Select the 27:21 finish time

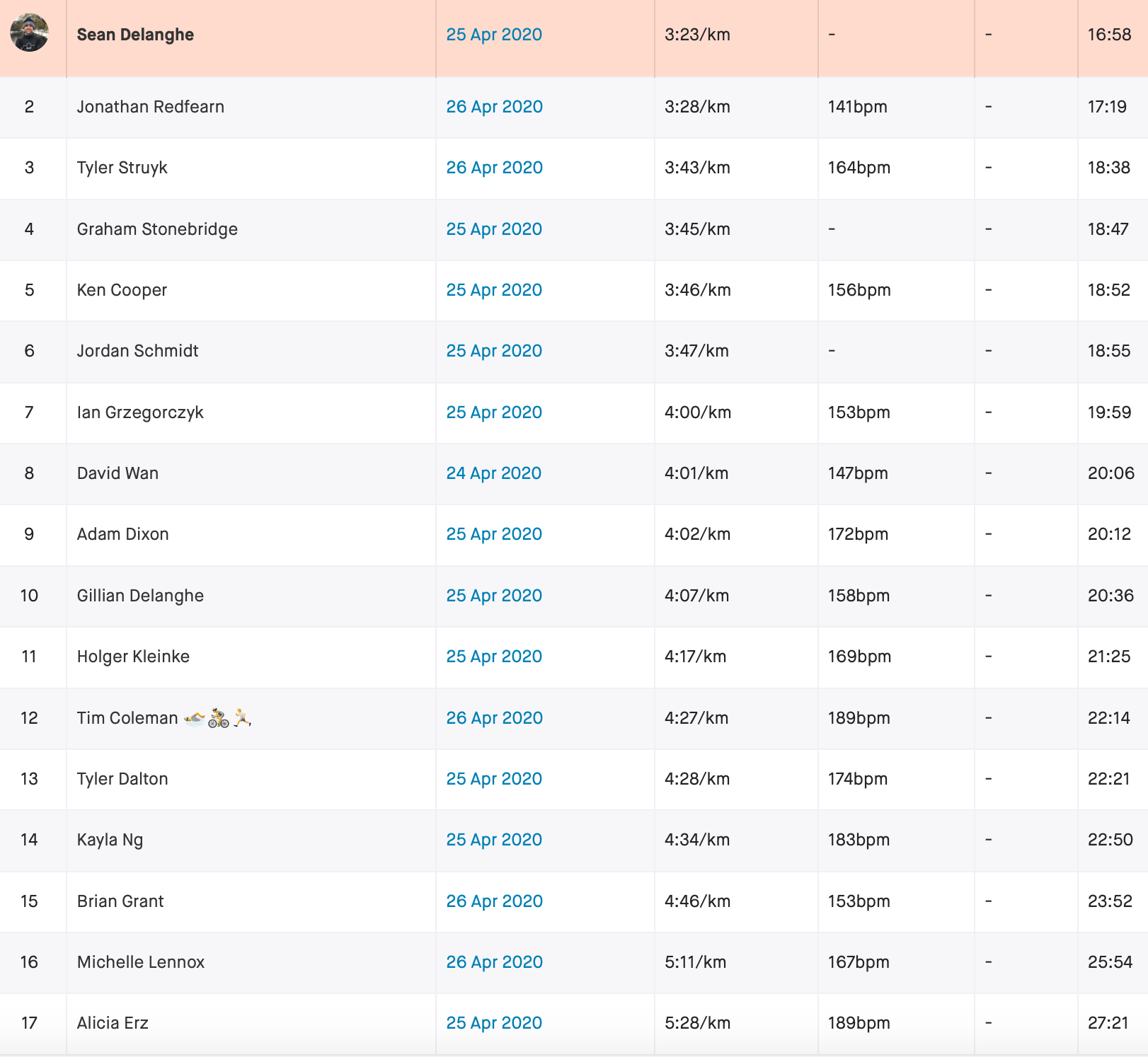[x=1108, y=1023]
